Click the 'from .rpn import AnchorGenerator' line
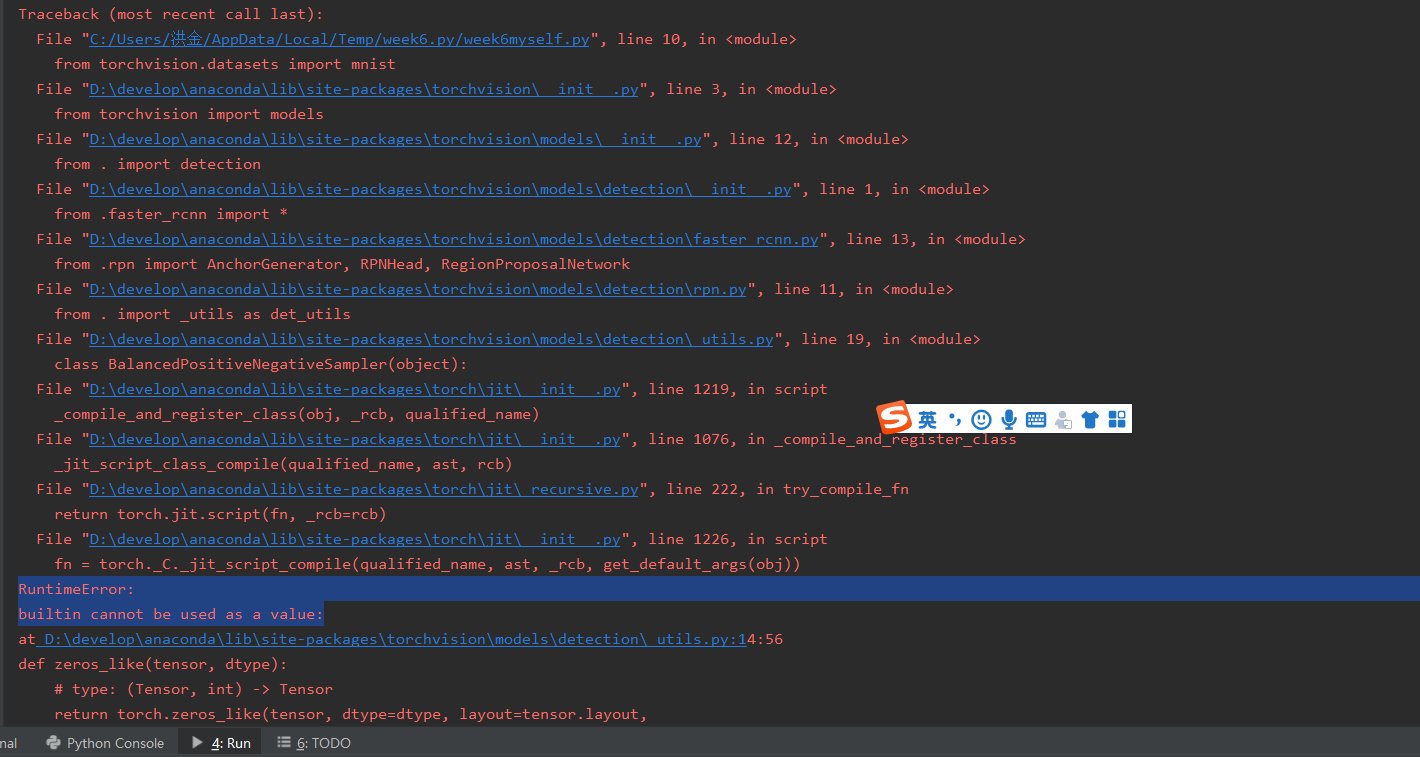 point(342,264)
